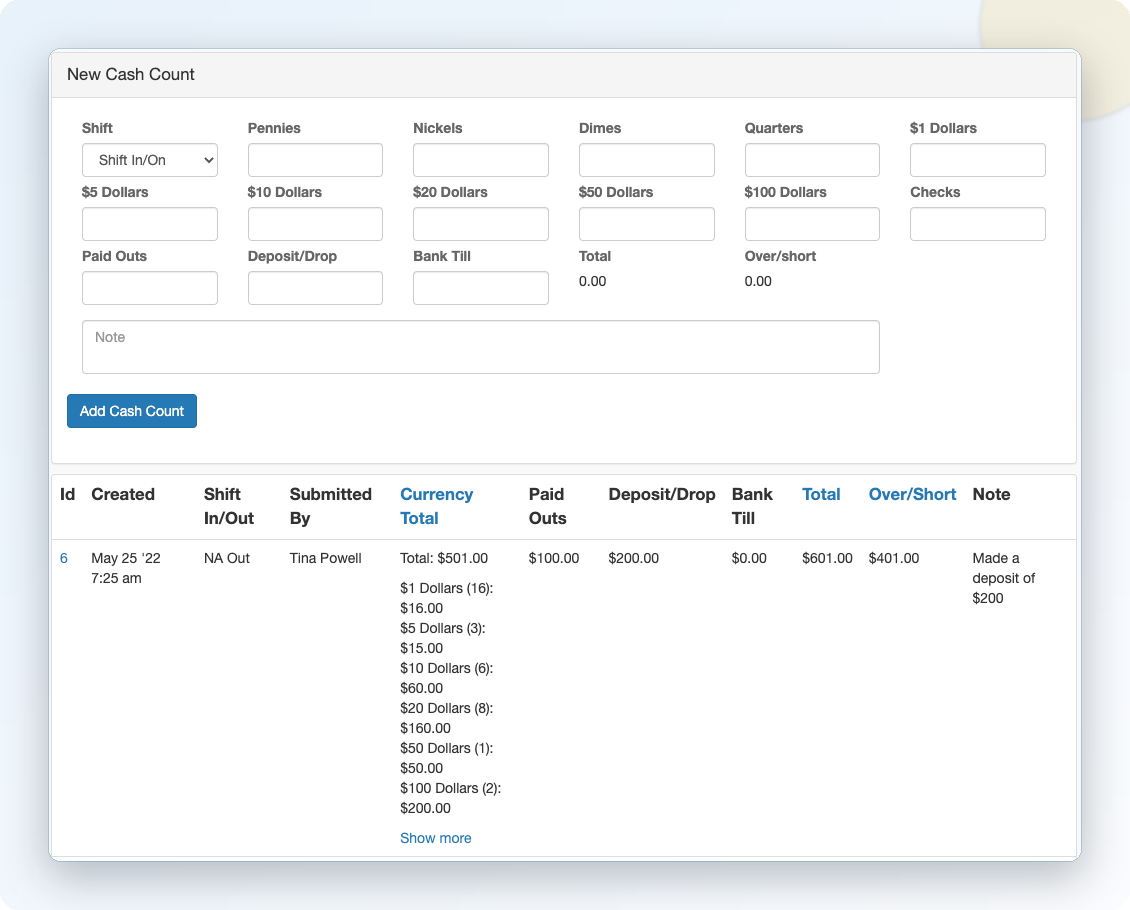The width and height of the screenshot is (1130, 910).
Task: Click the $1 Dollars (16): line
Action: (x=447, y=588)
